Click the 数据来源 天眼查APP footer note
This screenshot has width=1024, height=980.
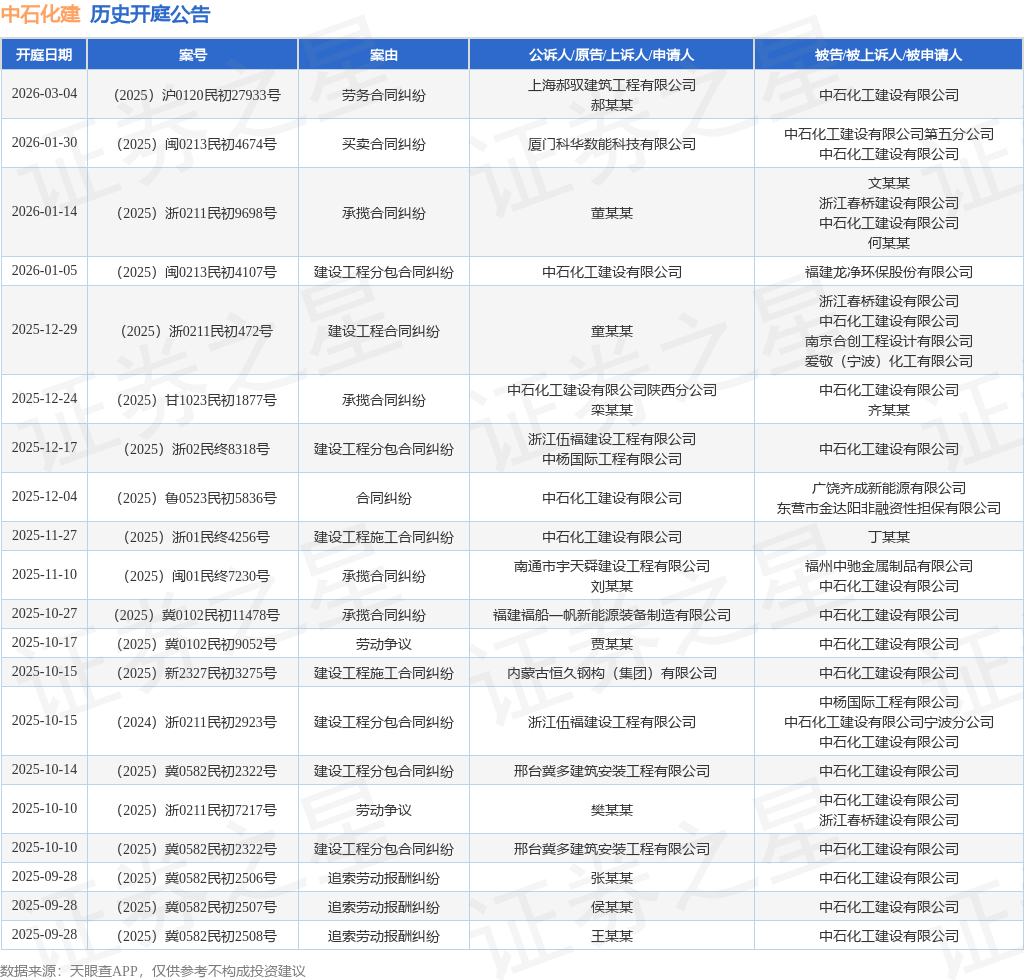pos(153,971)
